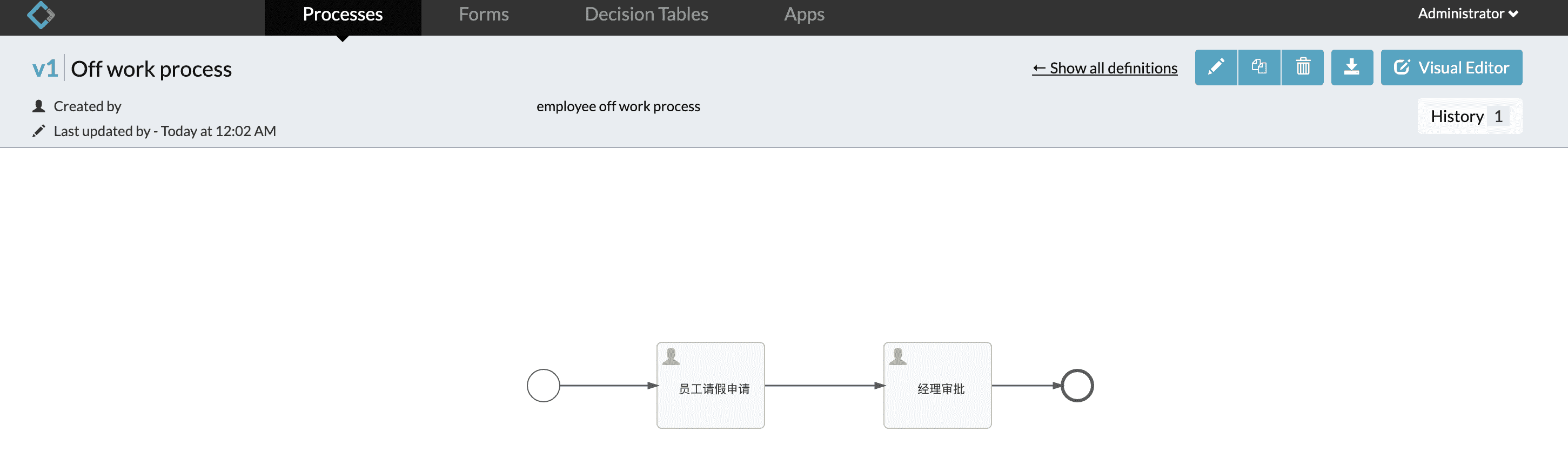Screen dimensions: 1568x472
Task: Click the user icon in 员工请假申请 task
Action: (671, 356)
